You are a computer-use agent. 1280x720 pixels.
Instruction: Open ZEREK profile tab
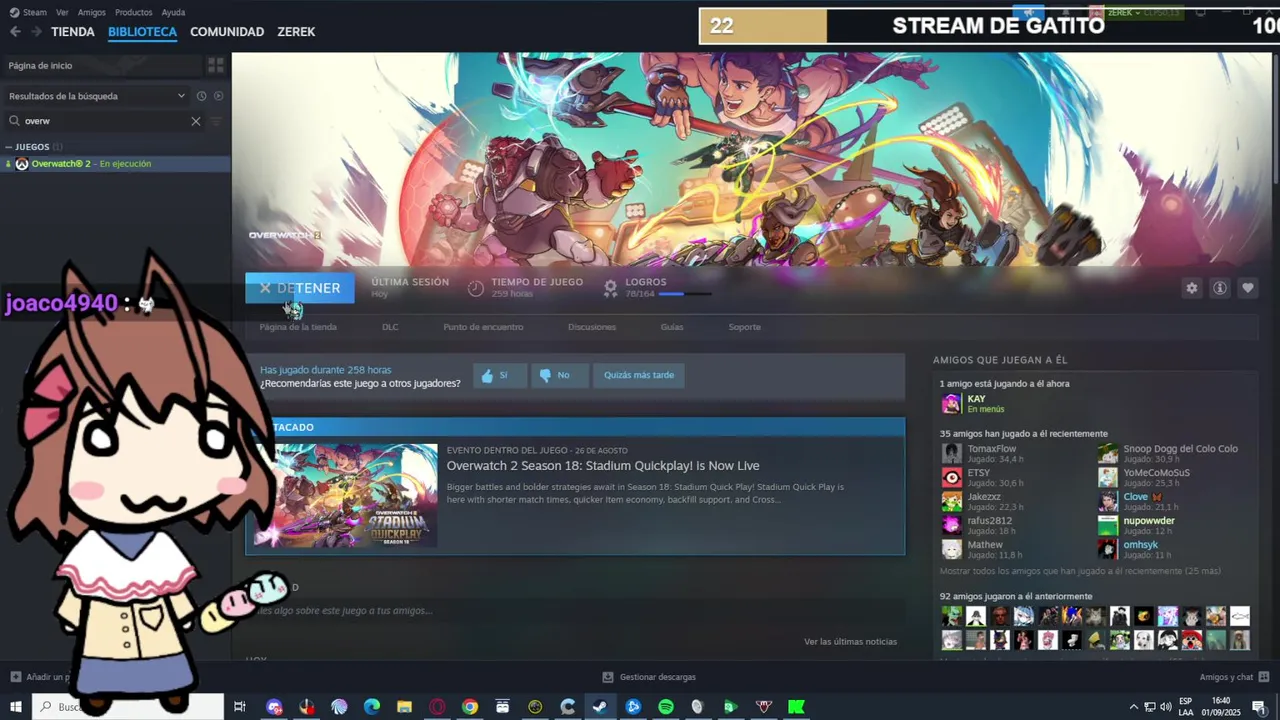point(296,32)
